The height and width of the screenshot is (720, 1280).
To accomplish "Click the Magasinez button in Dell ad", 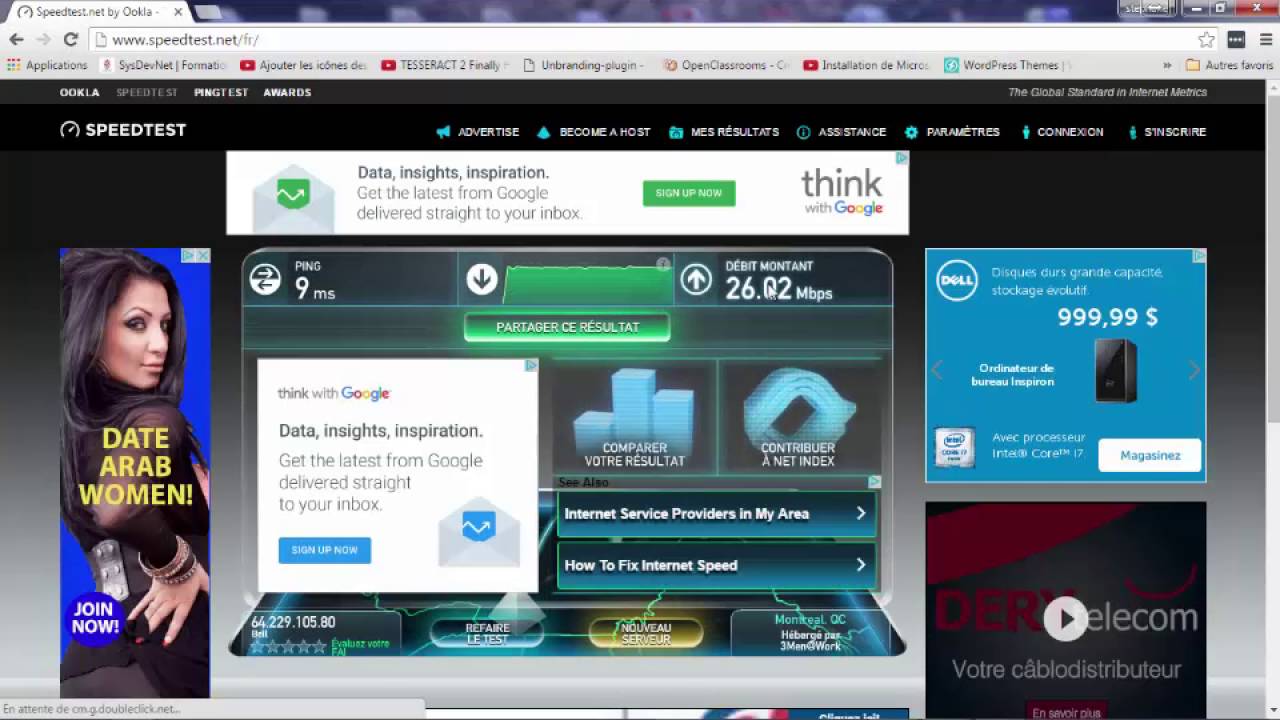I will [1150, 455].
